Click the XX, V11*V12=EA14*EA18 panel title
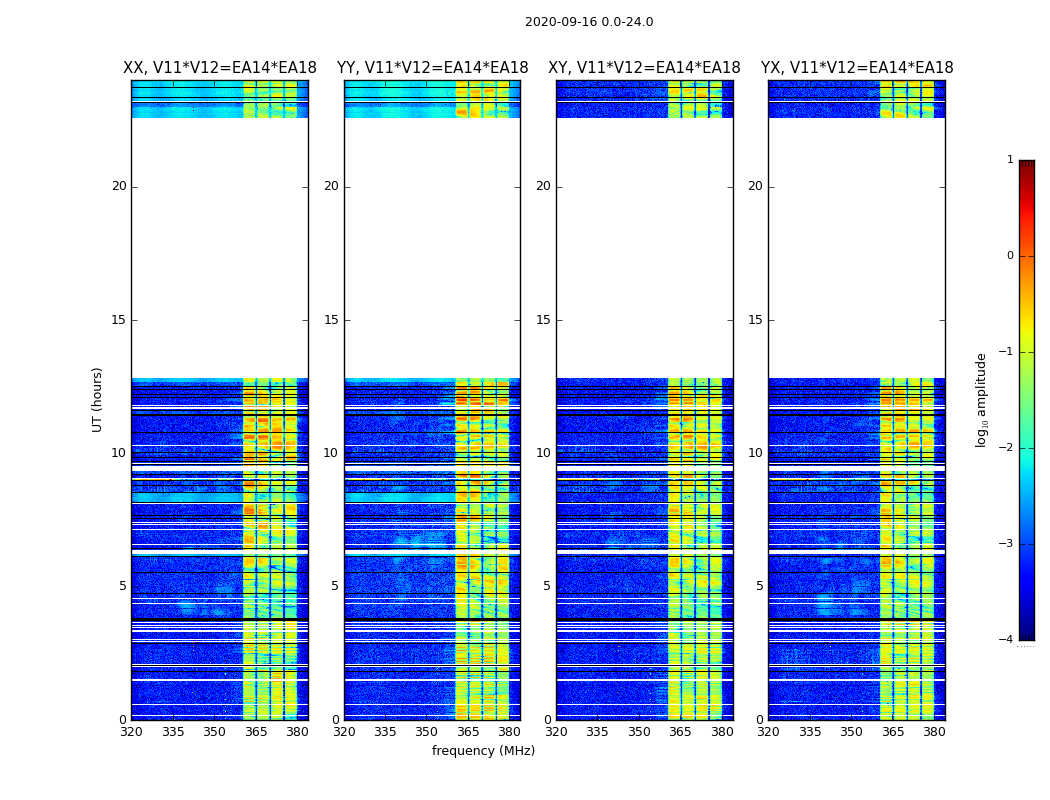1050x800 pixels. point(220,68)
